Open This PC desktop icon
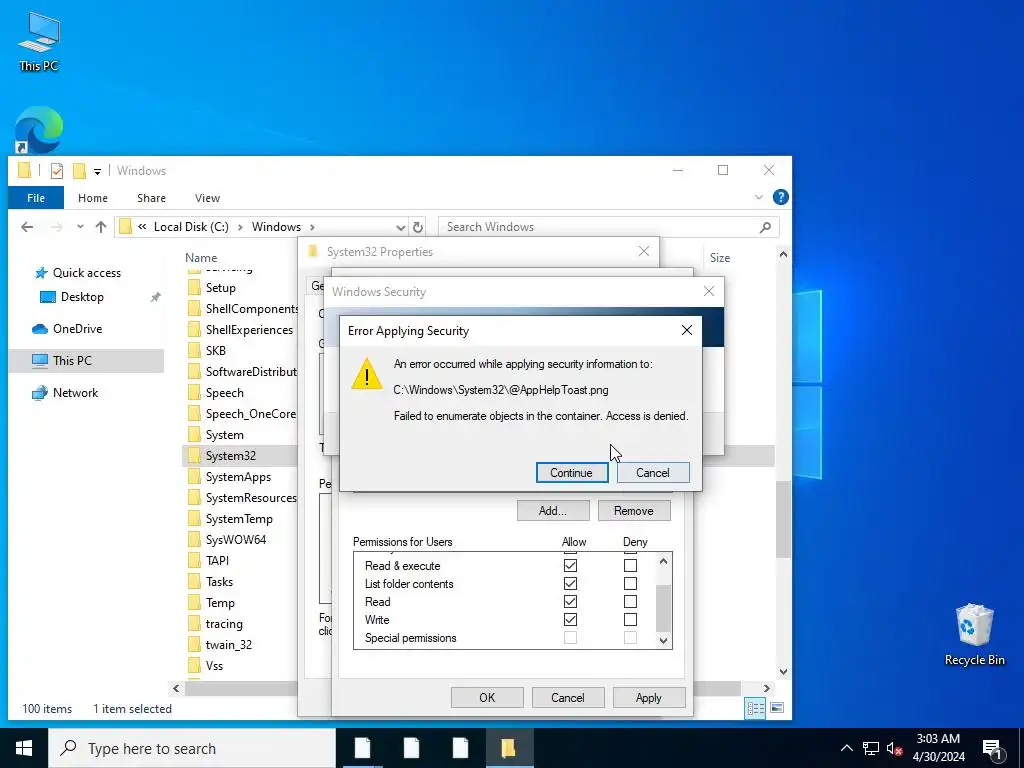 (39, 41)
